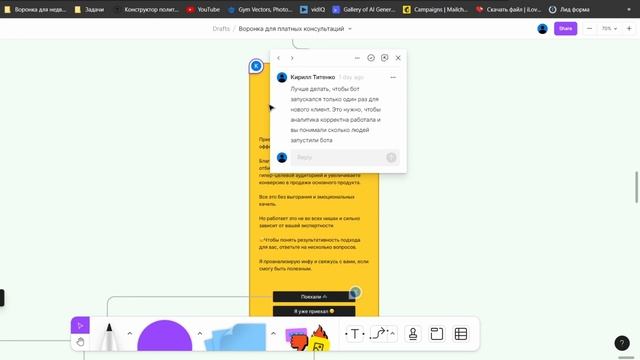
Task: Open the Конструктор полит... bookmark
Action: click(147, 9)
